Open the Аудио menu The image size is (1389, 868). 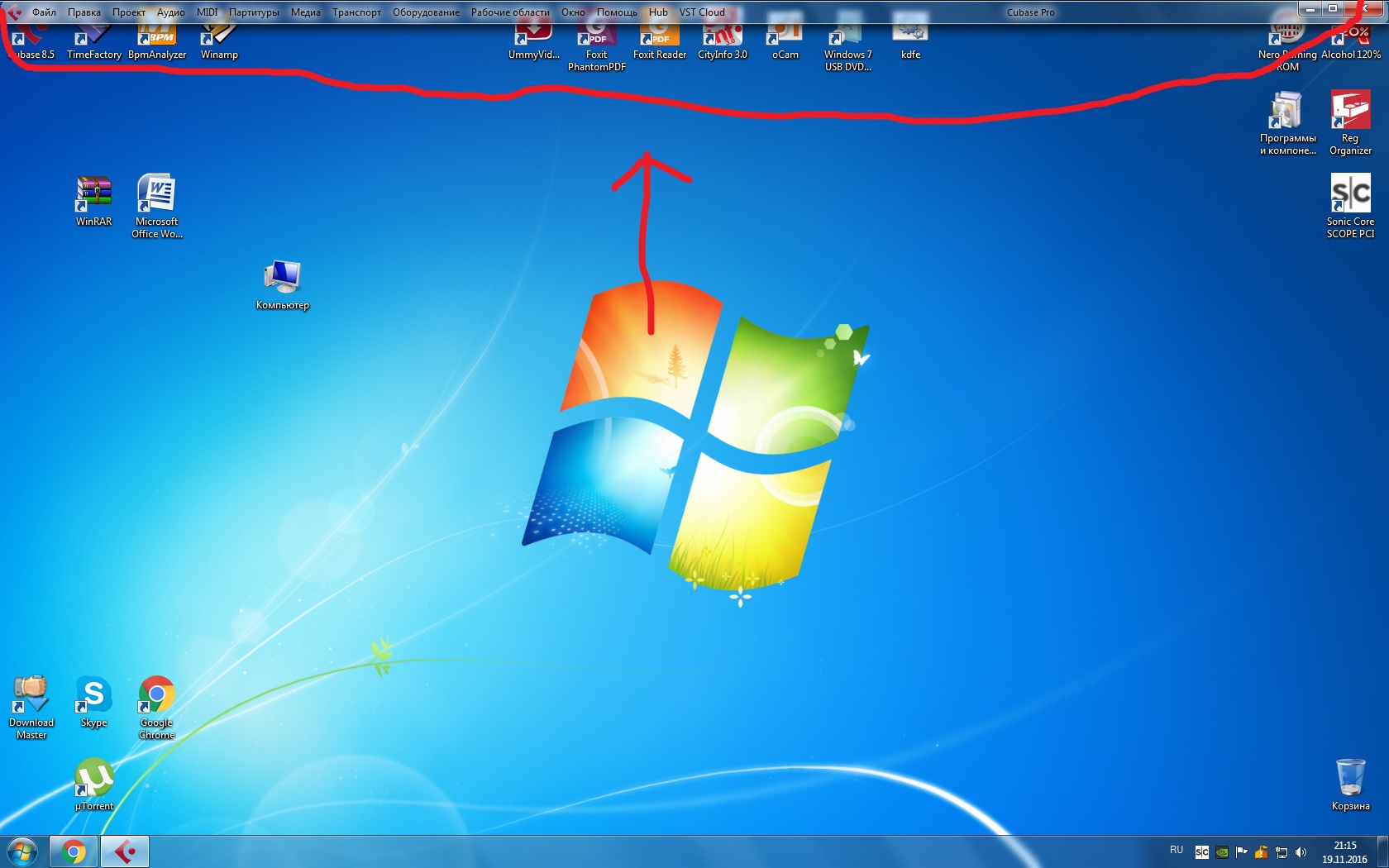[171, 12]
